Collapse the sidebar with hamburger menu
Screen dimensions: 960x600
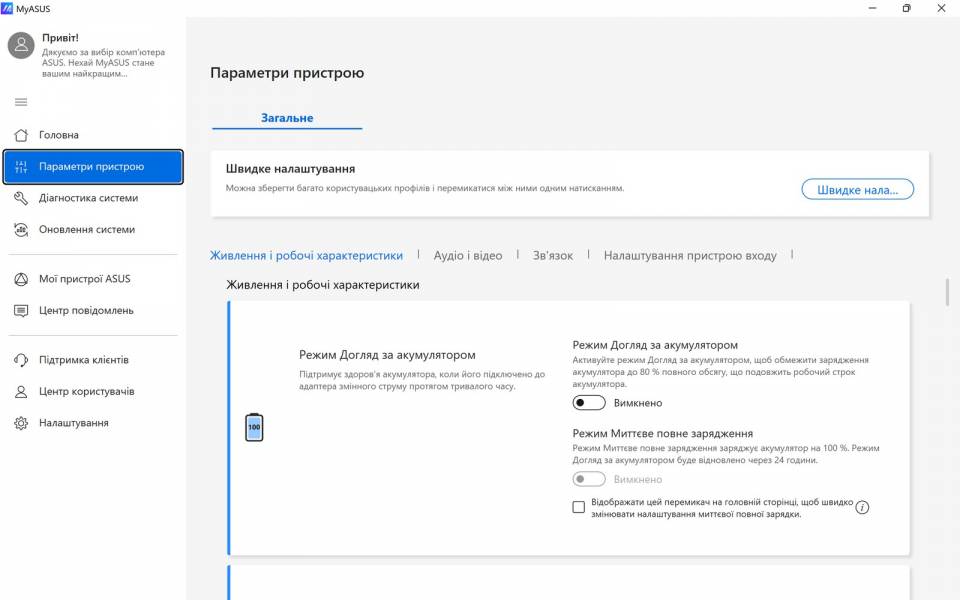click(21, 102)
